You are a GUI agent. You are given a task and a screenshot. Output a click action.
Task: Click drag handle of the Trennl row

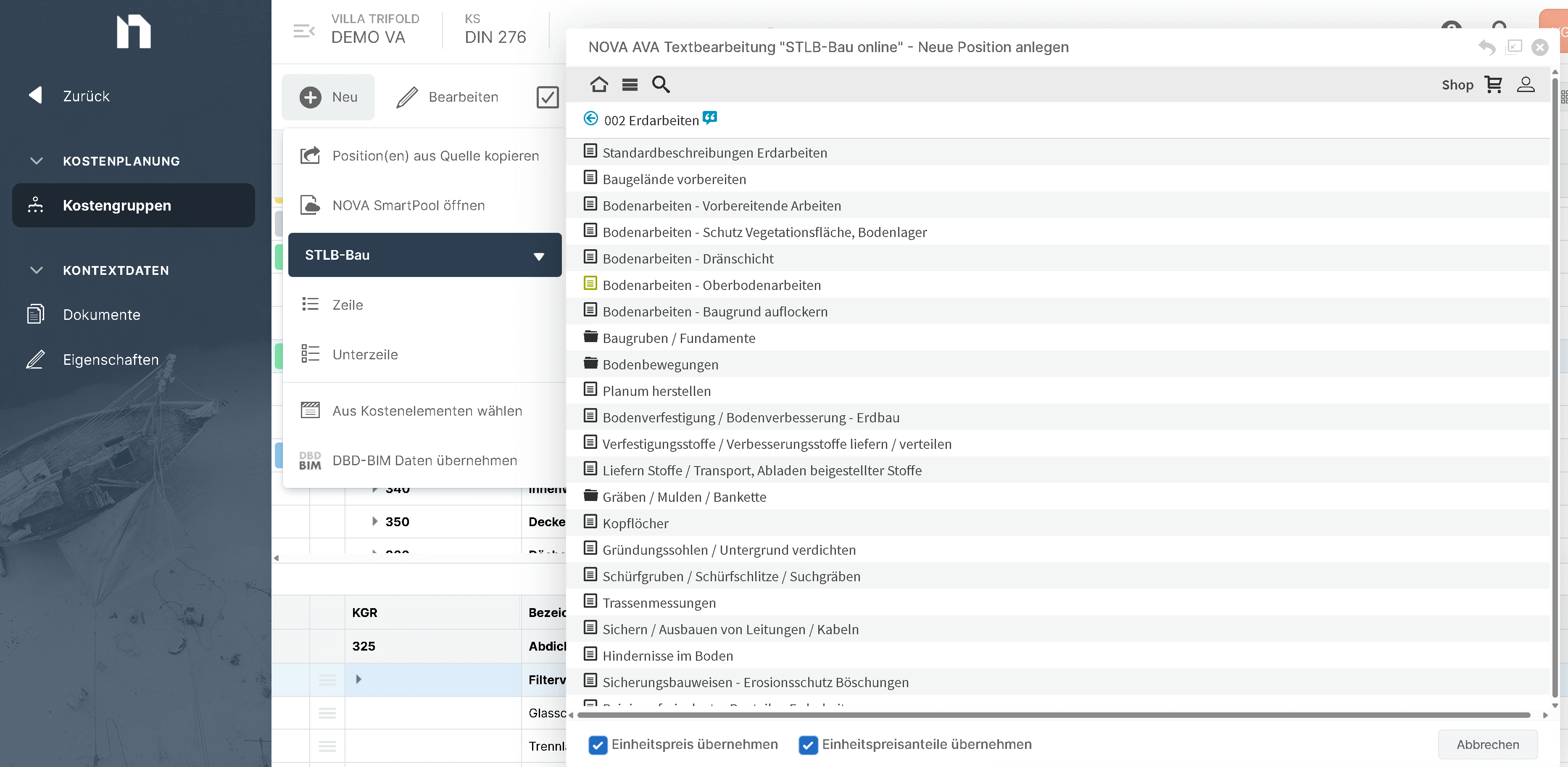click(327, 746)
